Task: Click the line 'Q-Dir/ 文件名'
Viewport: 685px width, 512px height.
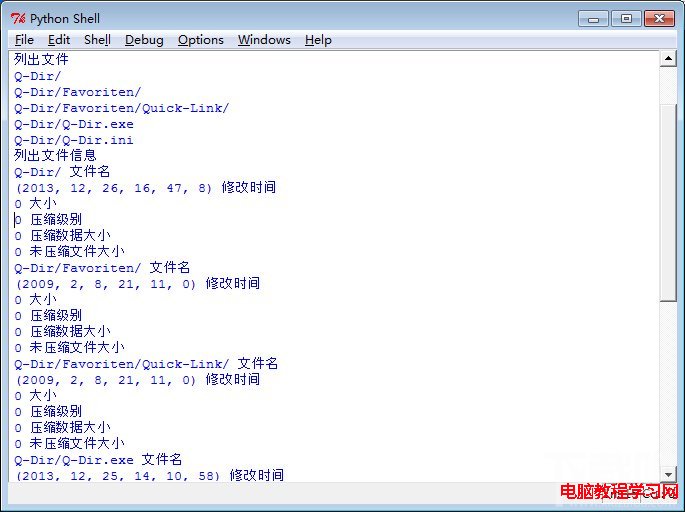Action: tap(62, 171)
